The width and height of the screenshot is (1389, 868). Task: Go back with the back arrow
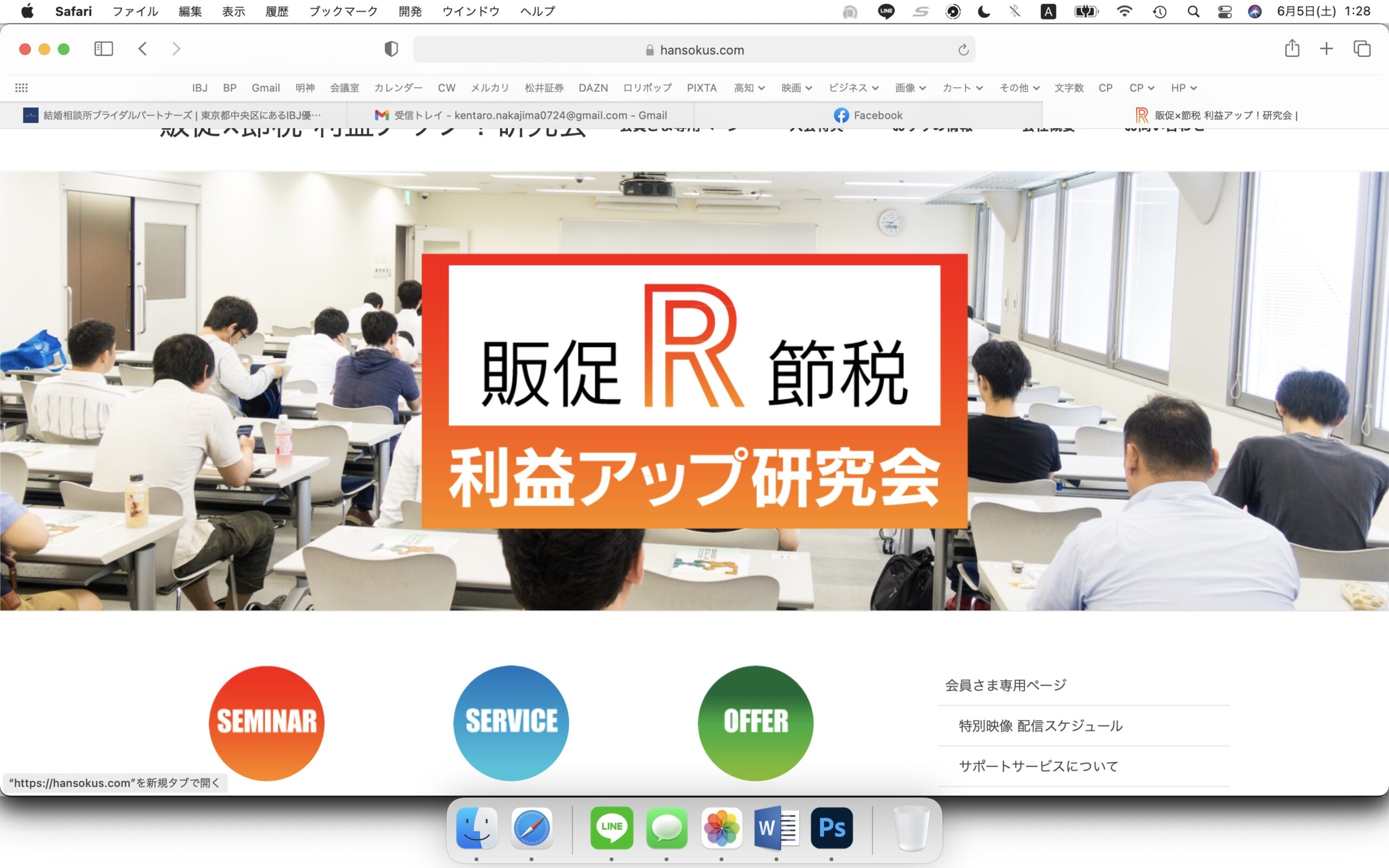[x=143, y=49]
